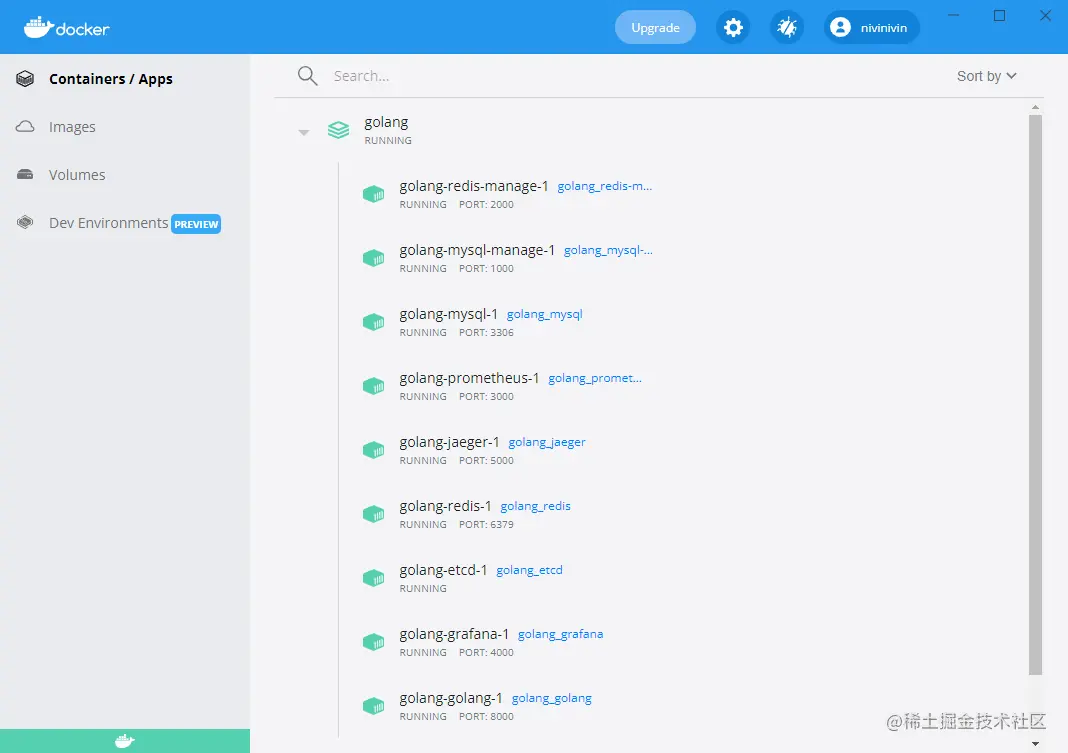This screenshot has height=753, width=1068.
Task: Maximize the Docker Desktop window
Action: point(999,15)
